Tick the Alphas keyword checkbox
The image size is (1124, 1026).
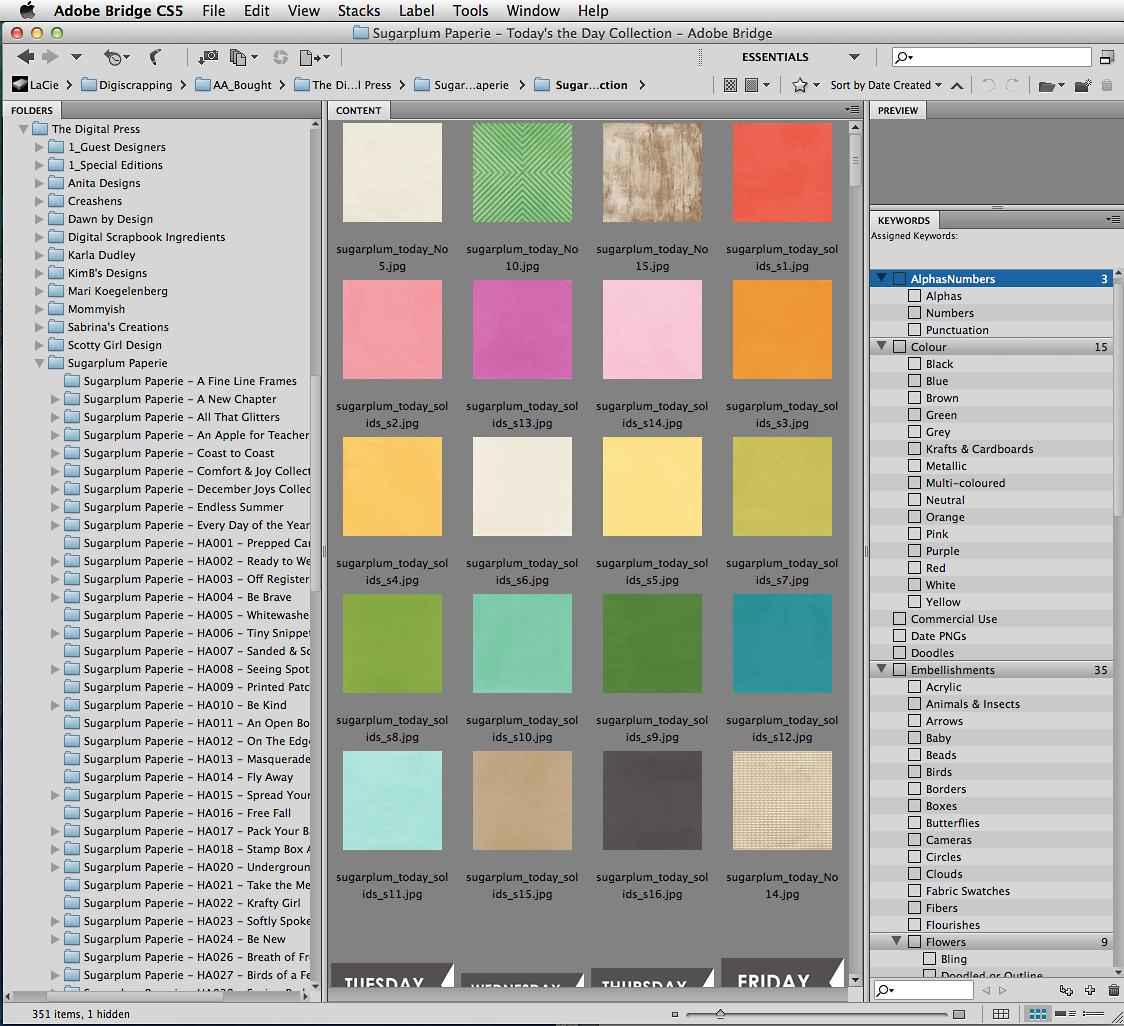[x=915, y=295]
